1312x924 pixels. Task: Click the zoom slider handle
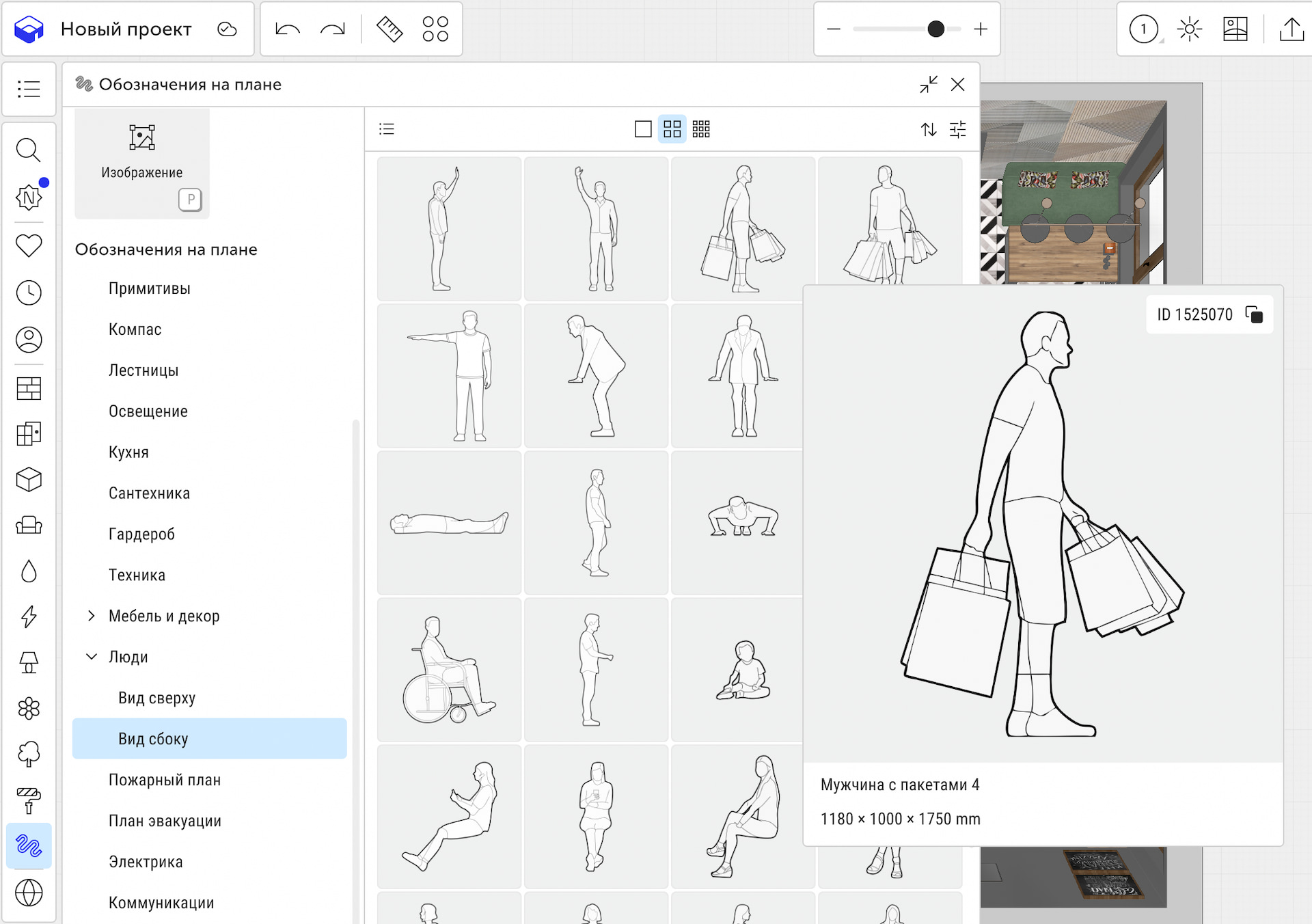tap(935, 29)
